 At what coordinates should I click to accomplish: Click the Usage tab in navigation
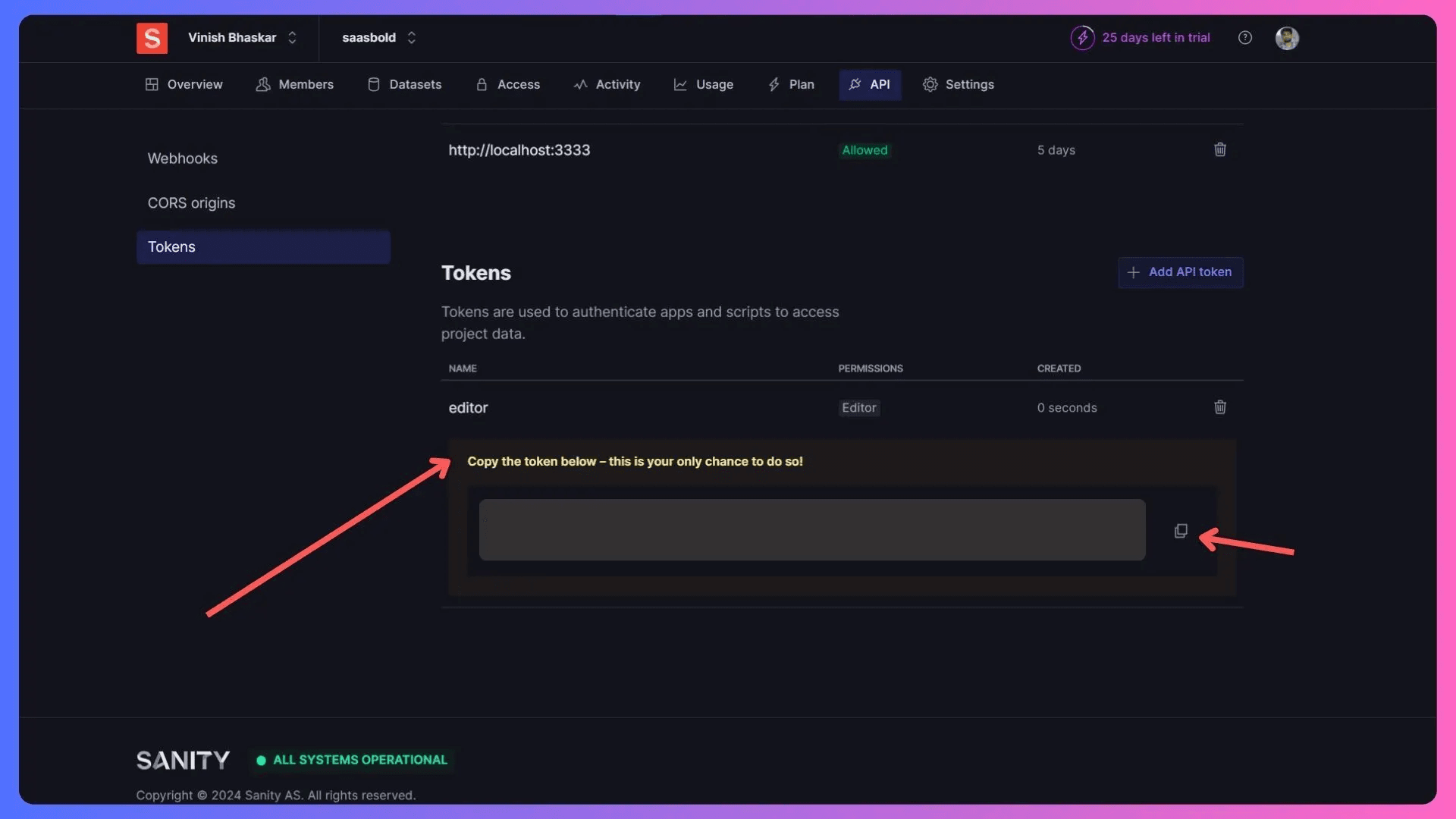coord(714,84)
